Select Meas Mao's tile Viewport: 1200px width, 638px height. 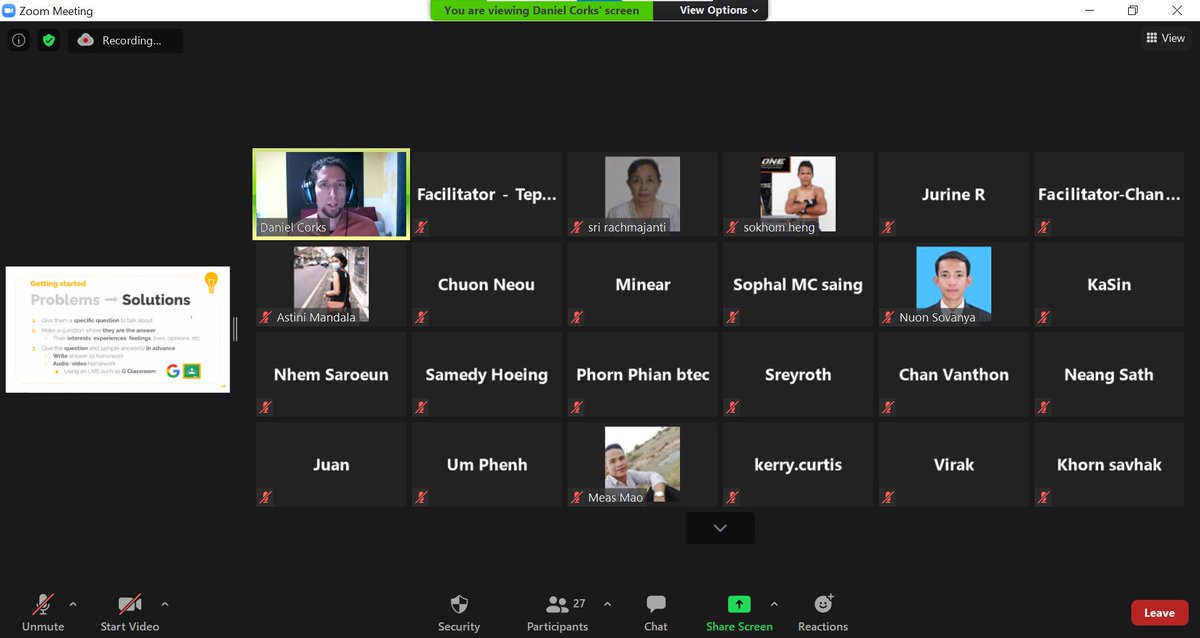(642, 464)
